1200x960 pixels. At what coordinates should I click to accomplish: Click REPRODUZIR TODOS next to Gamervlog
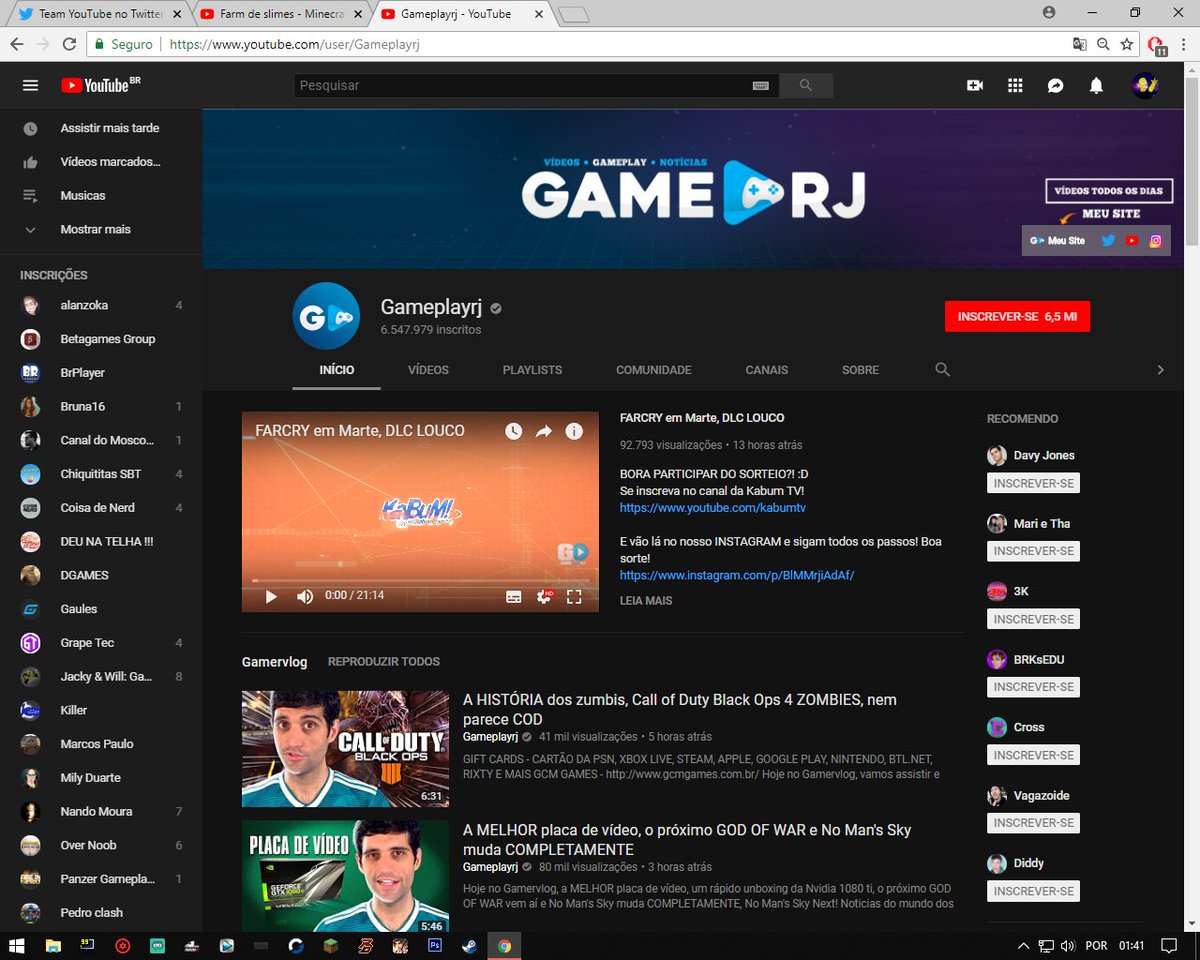tap(384, 662)
